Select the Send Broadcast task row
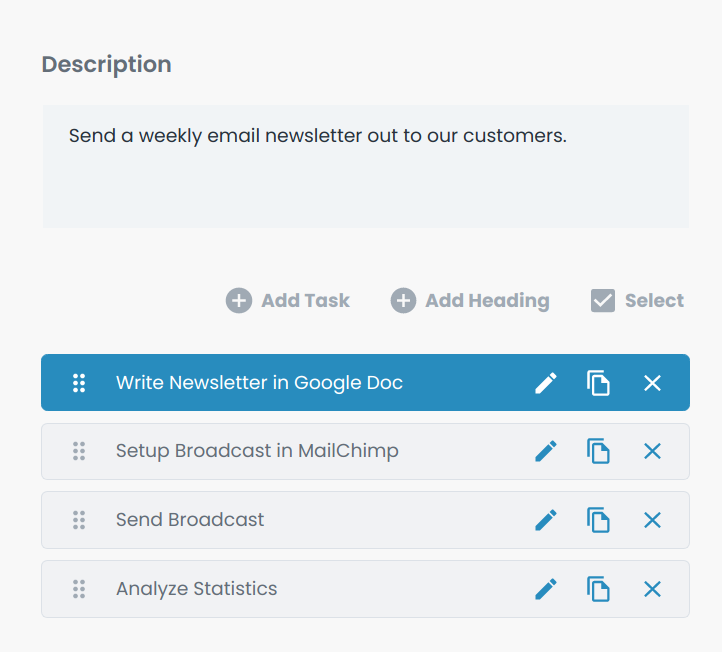Viewport: 722px width, 652px height. click(365, 520)
